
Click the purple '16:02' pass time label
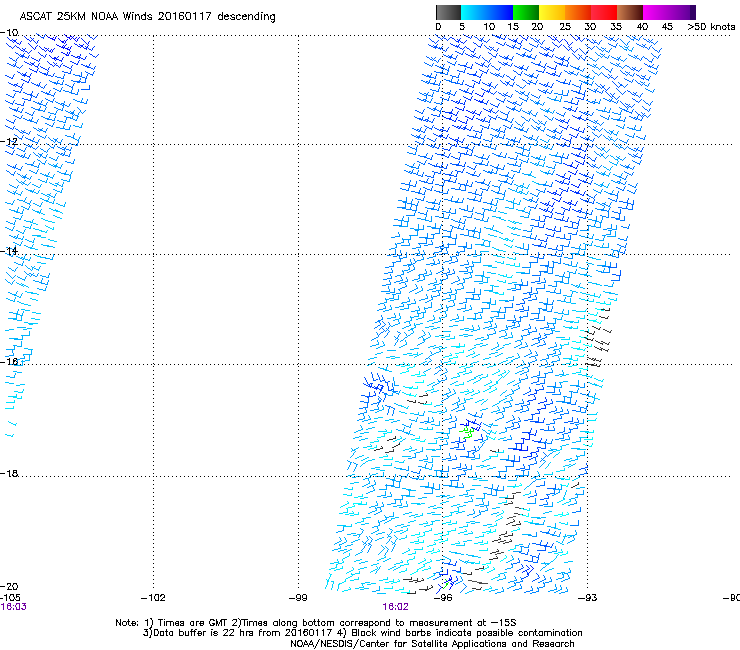(x=395, y=607)
